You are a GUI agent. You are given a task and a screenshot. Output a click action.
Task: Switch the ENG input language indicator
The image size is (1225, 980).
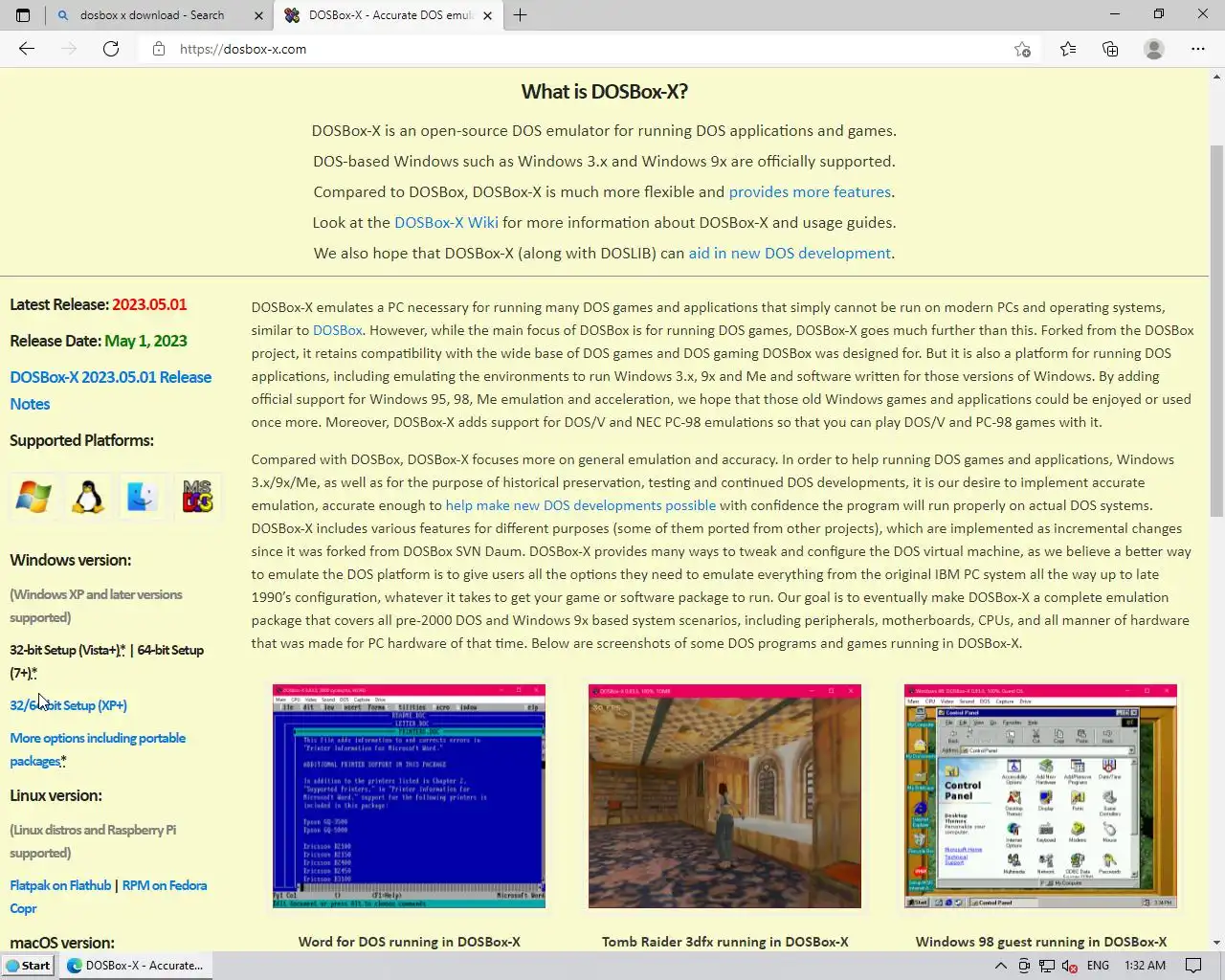[x=1098, y=965]
